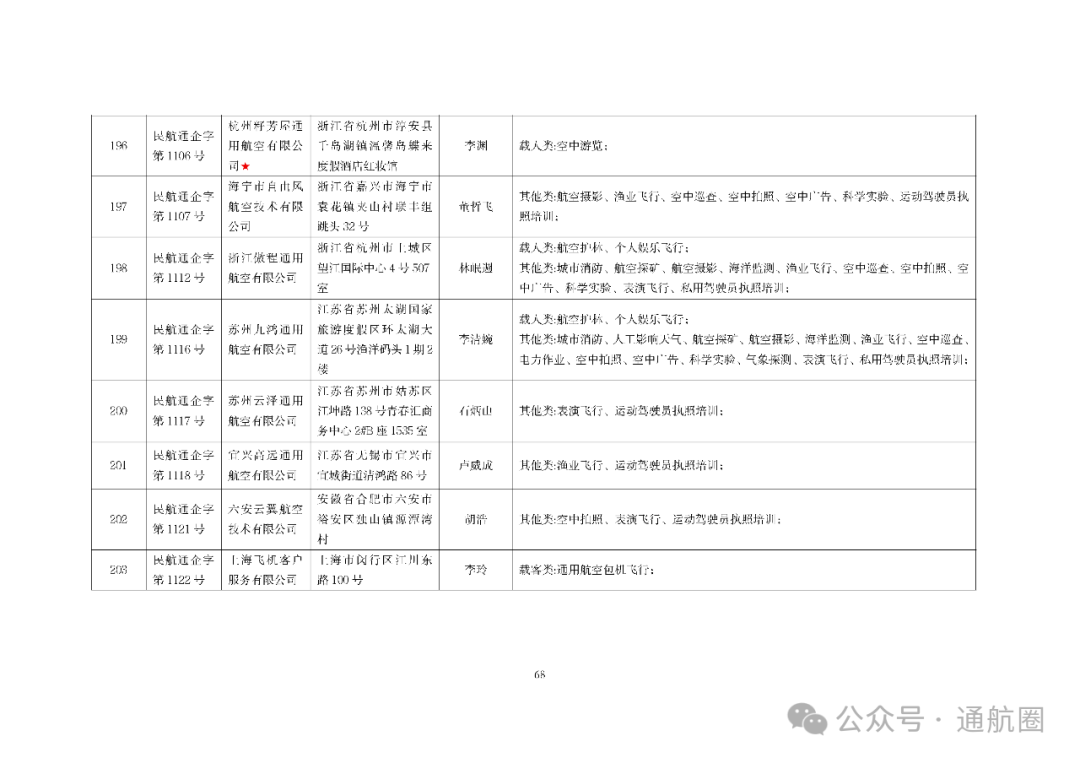1080x763 pixels.
Task: Select license cell 第 1112 号
Action: [184, 268]
